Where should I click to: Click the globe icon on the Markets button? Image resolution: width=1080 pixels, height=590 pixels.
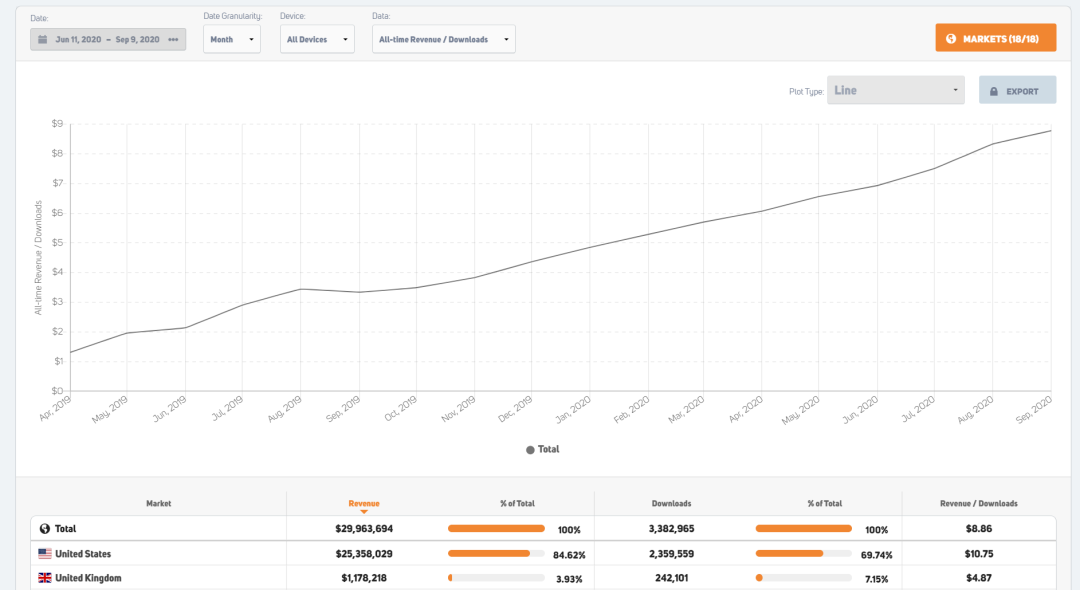pyautogui.click(x=950, y=39)
